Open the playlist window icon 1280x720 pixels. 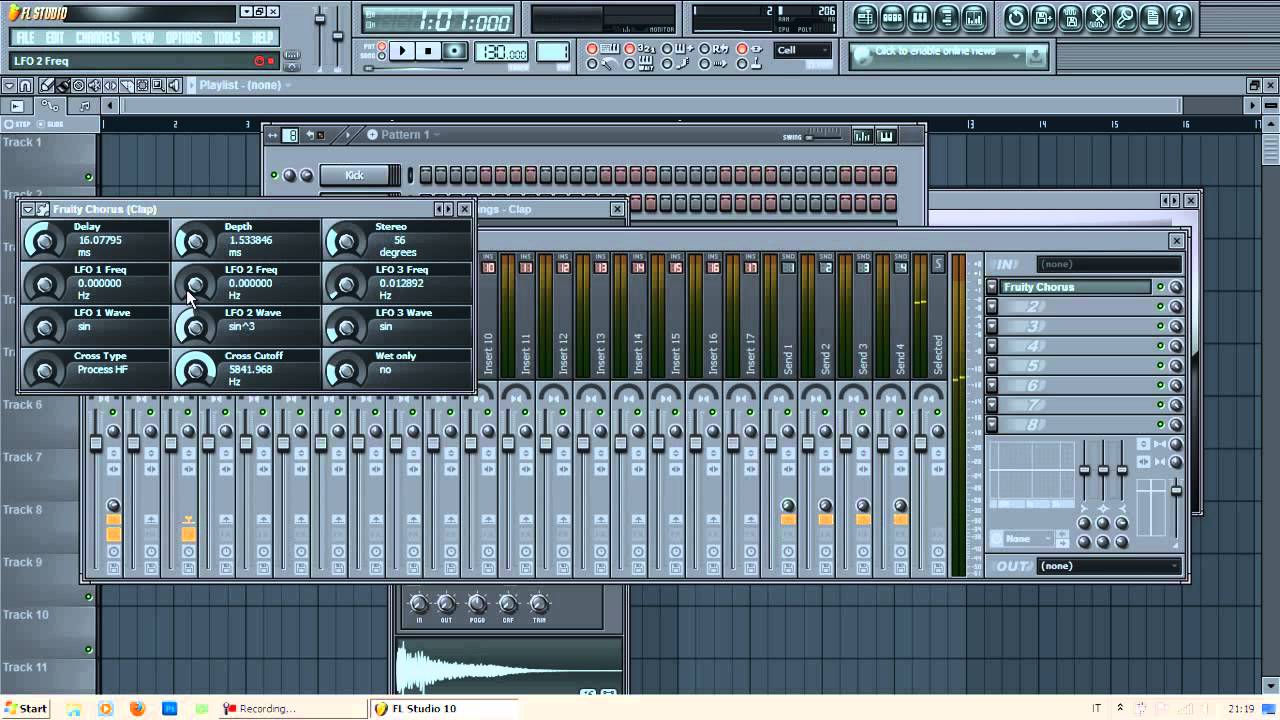tap(866, 18)
